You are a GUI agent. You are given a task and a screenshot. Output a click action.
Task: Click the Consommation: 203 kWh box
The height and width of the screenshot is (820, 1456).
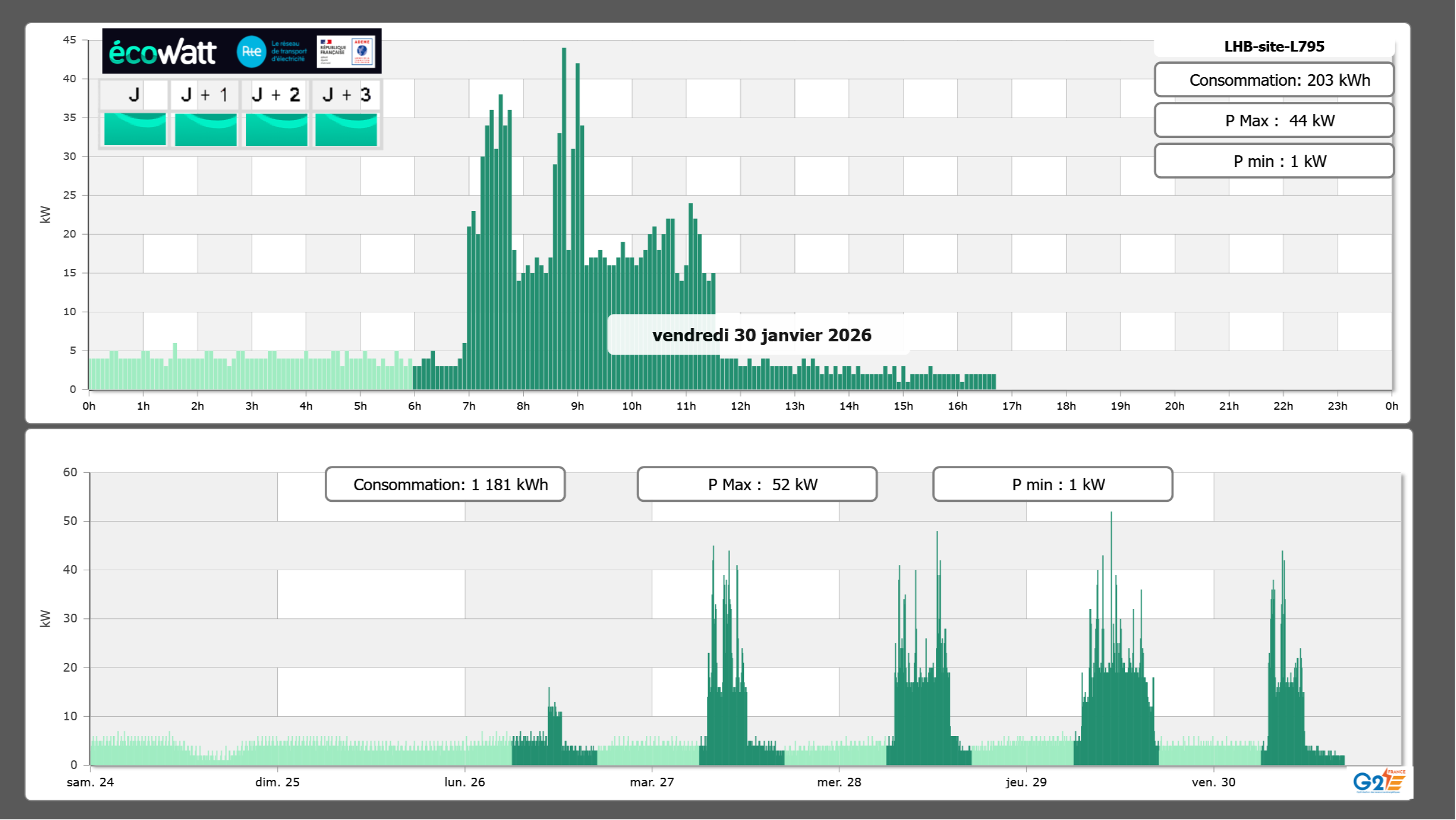[x=1274, y=80]
